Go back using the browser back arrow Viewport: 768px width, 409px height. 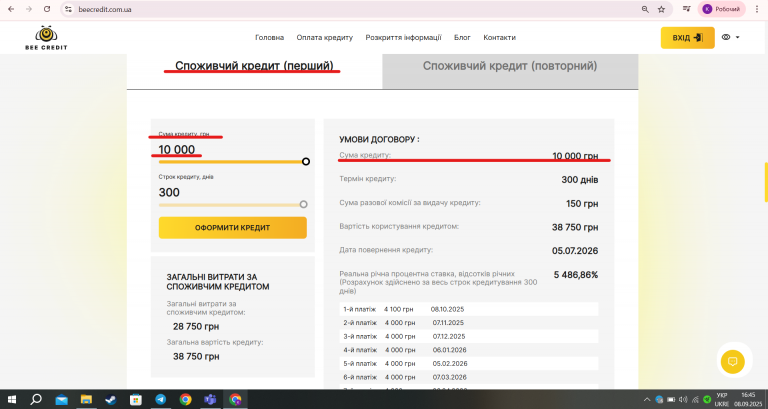click(11, 9)
